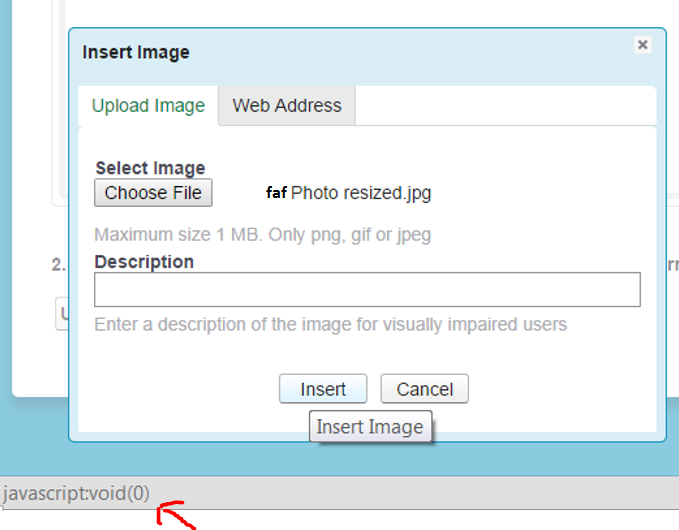The width and height of the screenshot is (679, 530).
Task: Click the Insert Image dialog title
Action: coord(136,52)
